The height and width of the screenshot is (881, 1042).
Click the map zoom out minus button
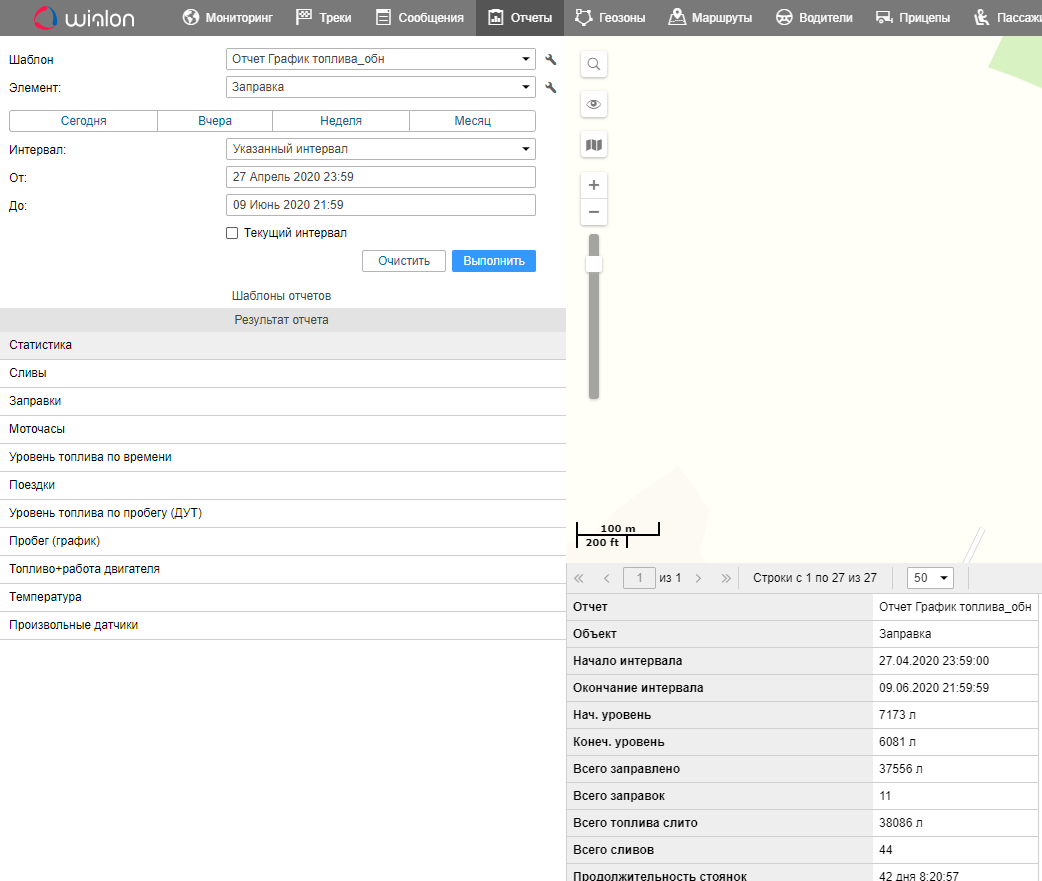click(594, 212)
